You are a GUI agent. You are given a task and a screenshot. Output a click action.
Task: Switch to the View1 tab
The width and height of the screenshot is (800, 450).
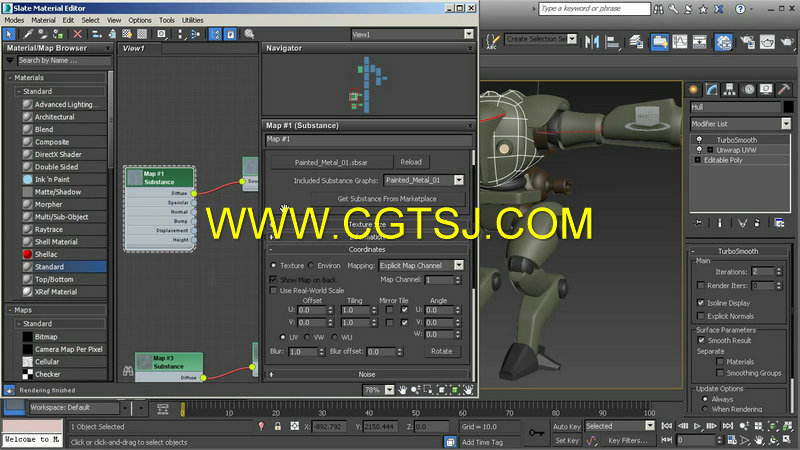pos(134,48)
